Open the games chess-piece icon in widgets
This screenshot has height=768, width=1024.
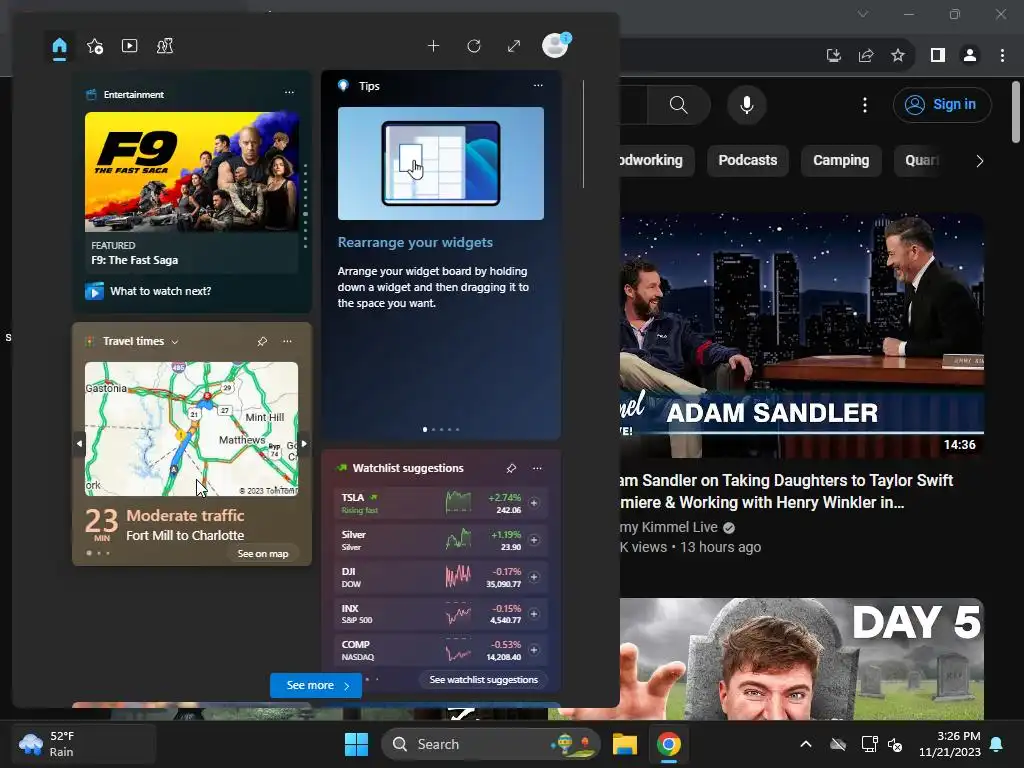165,46
